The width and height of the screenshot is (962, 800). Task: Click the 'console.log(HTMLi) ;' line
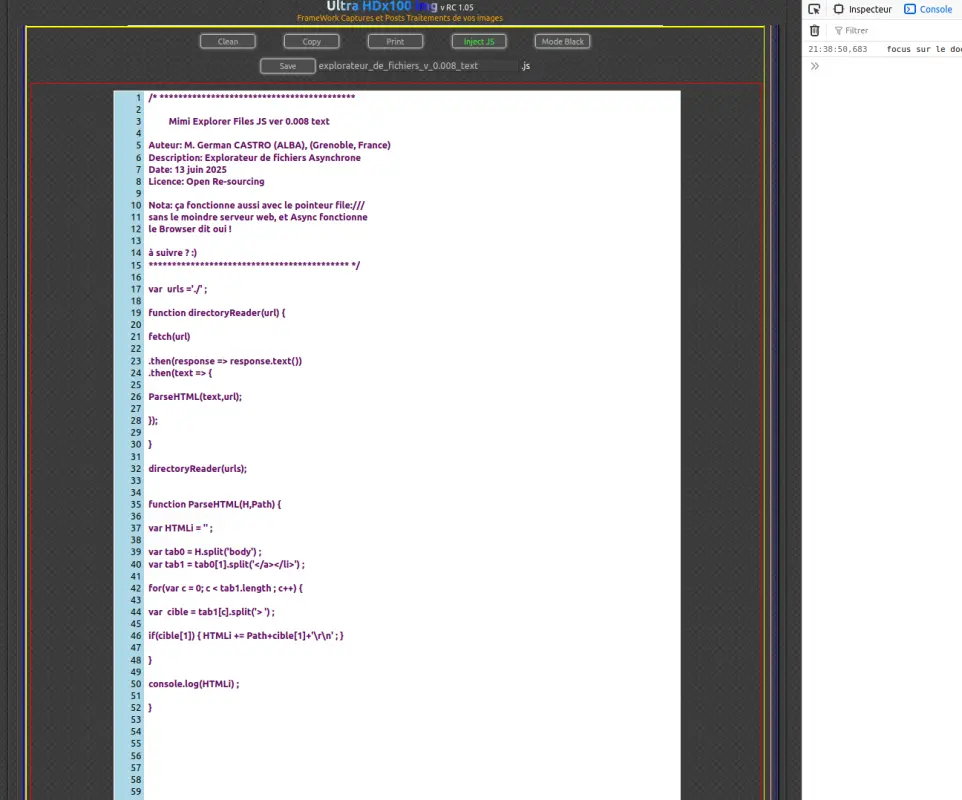194,684
